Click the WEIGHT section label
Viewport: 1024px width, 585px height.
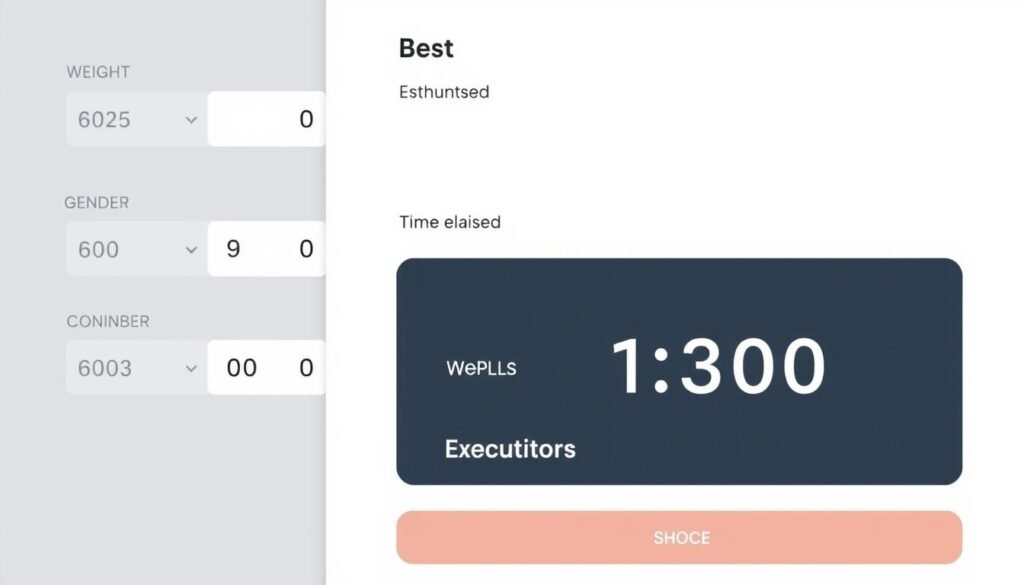(97, 72)
